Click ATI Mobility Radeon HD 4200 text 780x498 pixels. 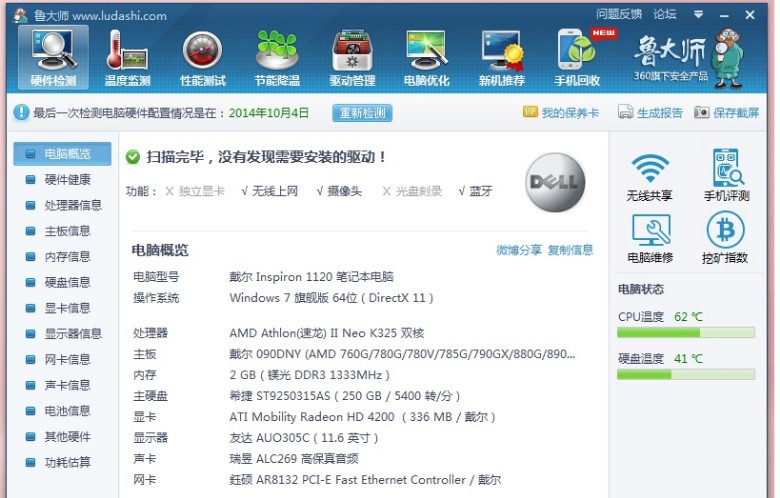click(x=362, y=417)
